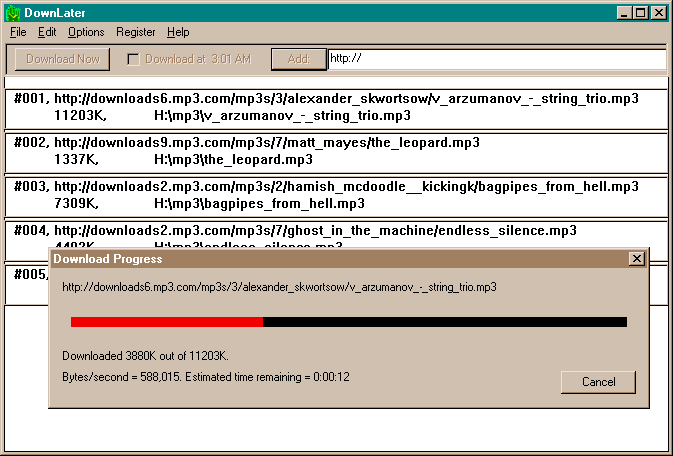This screenshot has height=456, width=673.
Task: Click the Add button
Action: (298, 59)
